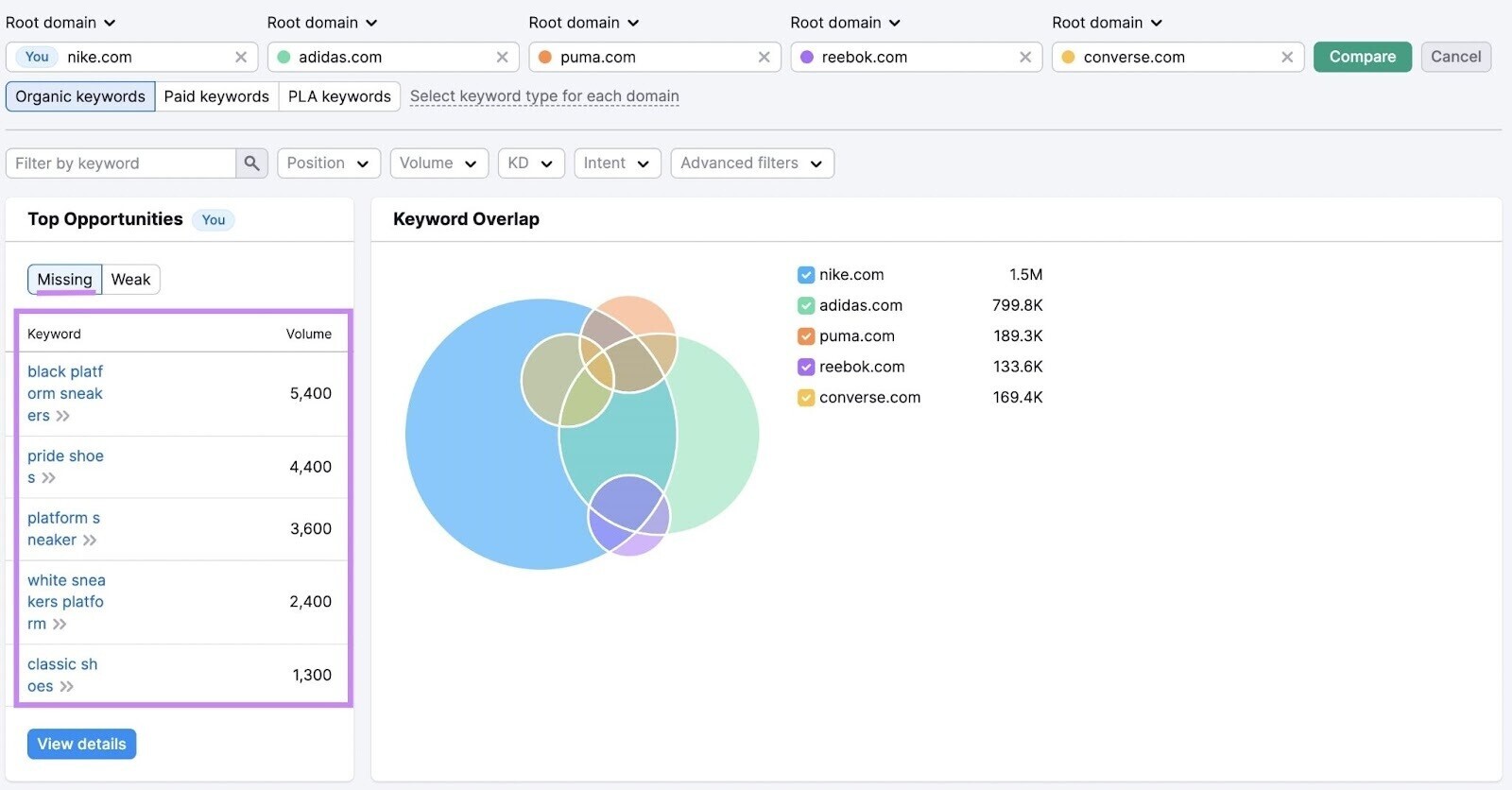Switch to Paid keywords tab

point(216,96)
